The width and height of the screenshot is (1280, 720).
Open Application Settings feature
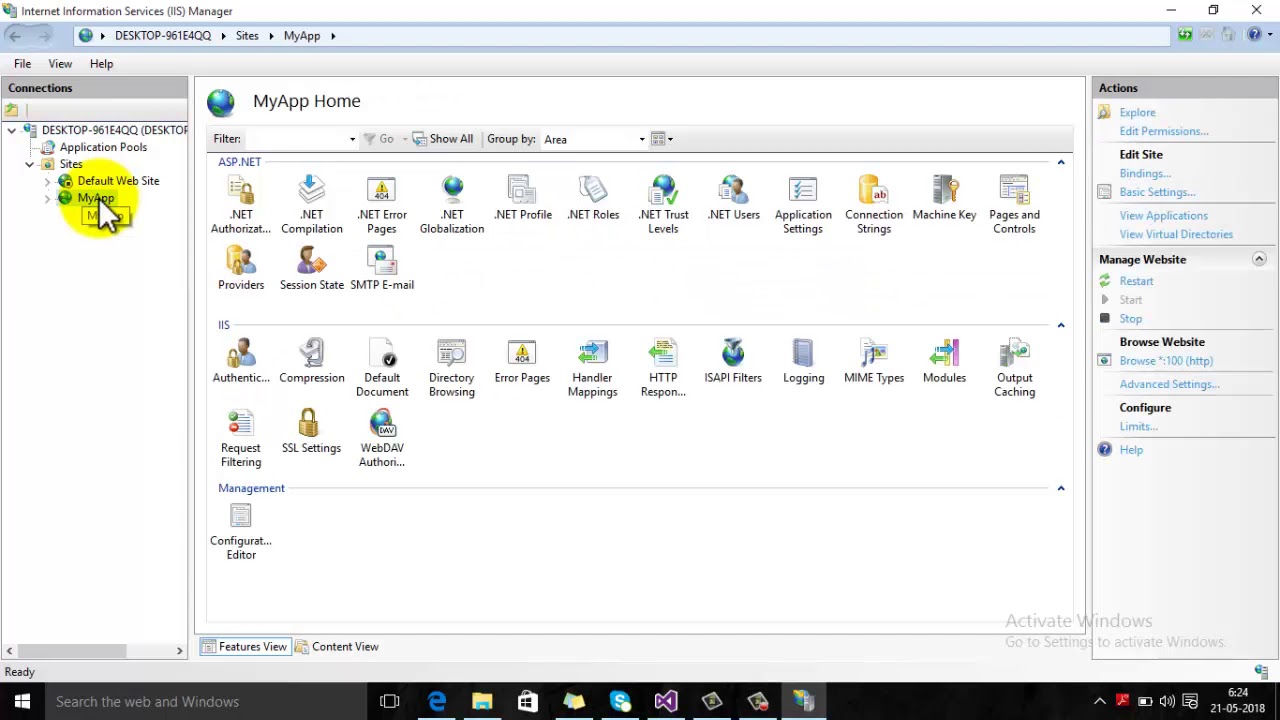[x=803, y=205]
